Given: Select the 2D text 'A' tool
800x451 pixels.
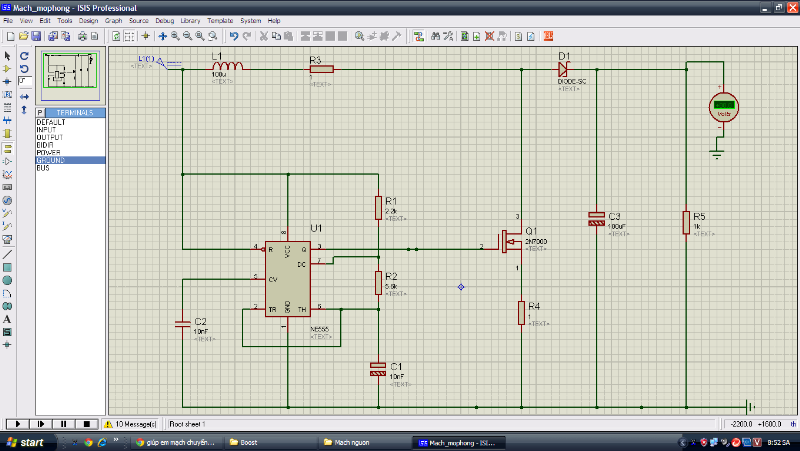Looking at the screenshot, I should click(8, 319).
